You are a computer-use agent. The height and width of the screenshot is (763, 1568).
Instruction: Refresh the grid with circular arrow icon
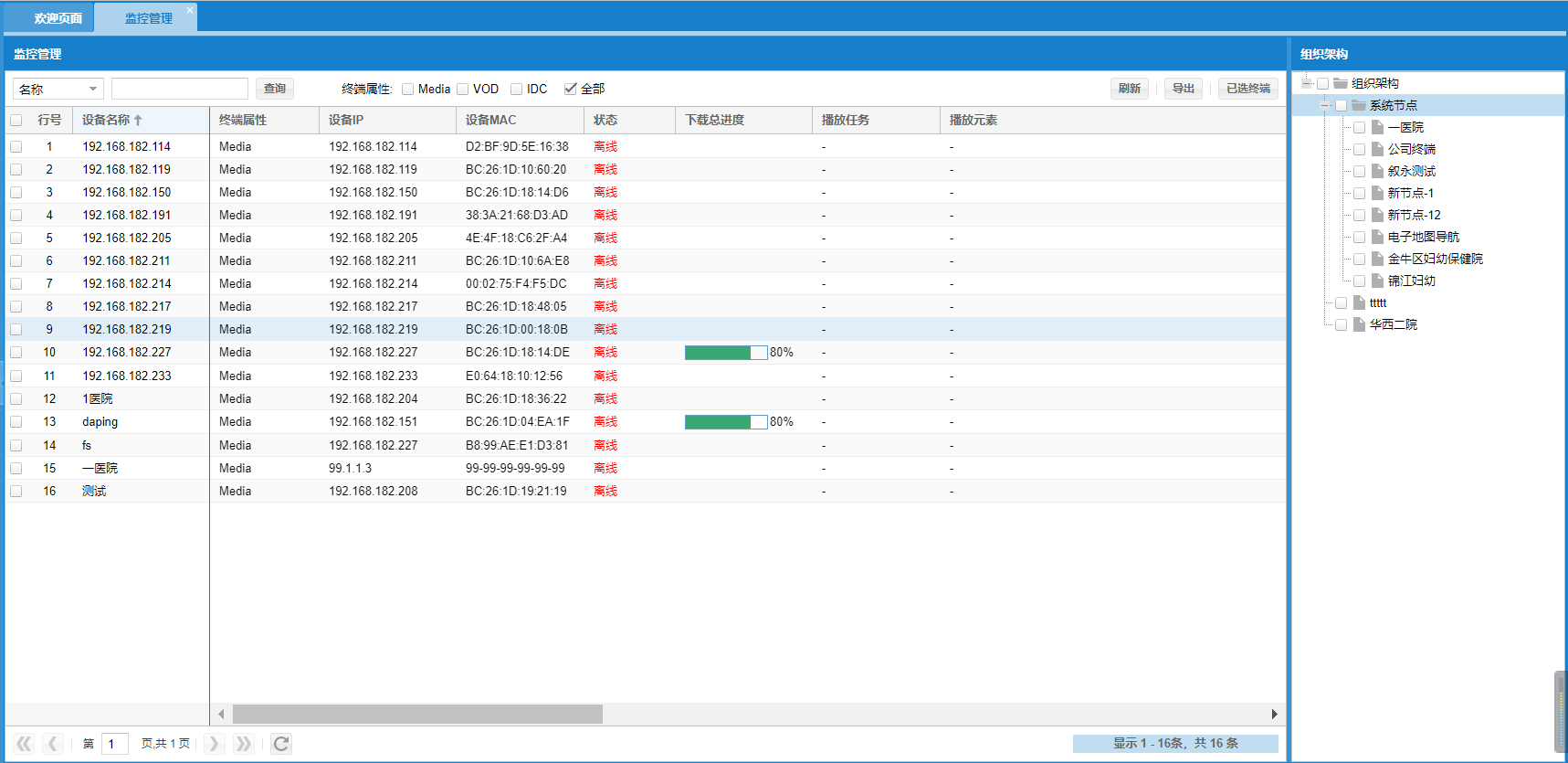tap(281, 744)
